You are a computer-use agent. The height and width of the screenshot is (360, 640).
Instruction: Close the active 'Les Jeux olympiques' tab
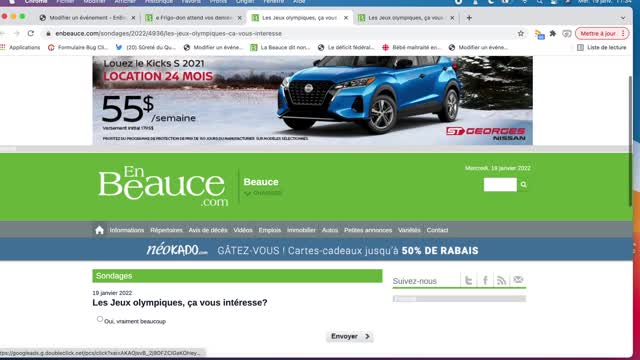point(346,18)
